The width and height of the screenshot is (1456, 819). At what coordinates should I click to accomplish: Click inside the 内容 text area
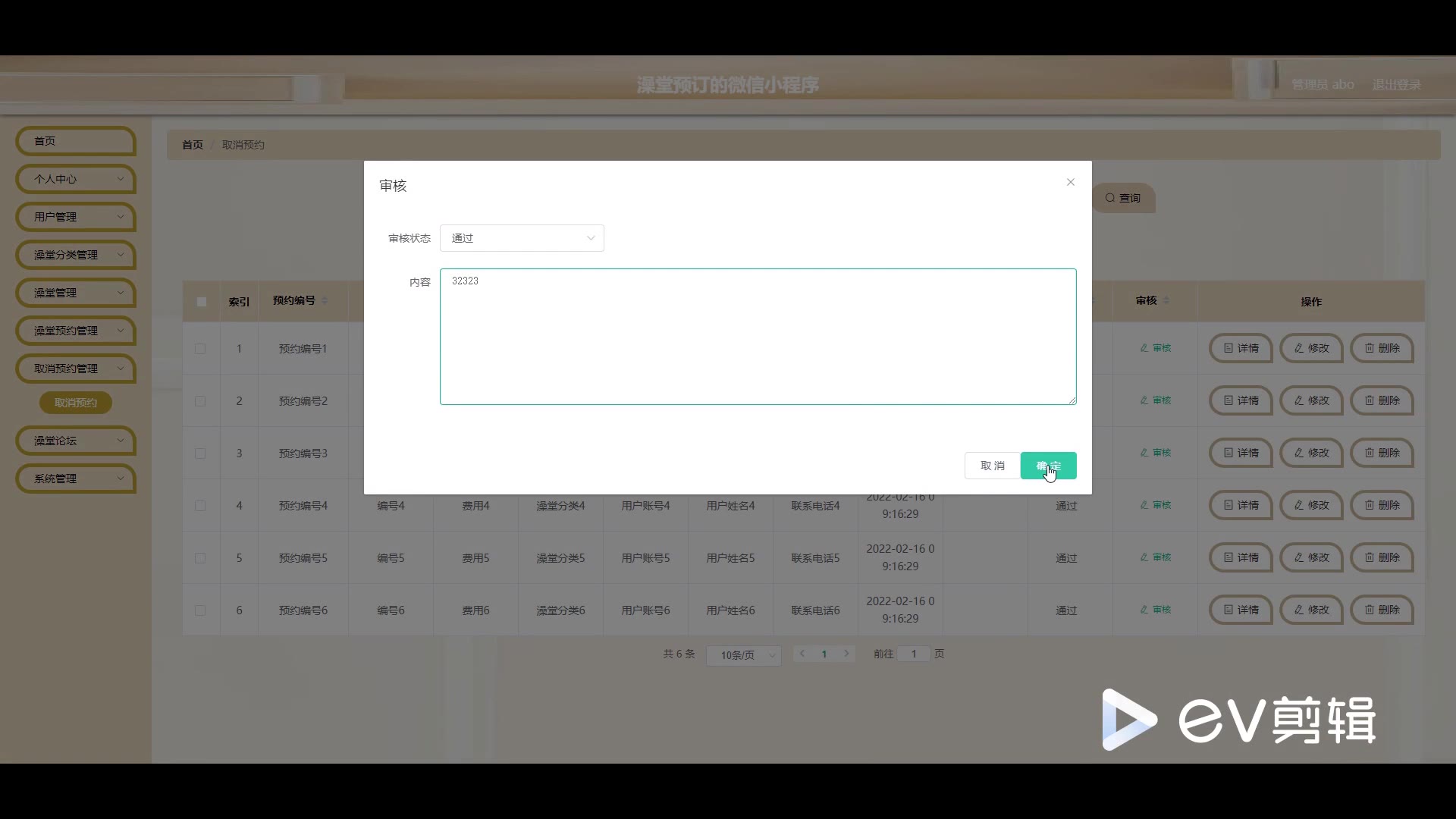pyautogui.click(x=758, y=337)
